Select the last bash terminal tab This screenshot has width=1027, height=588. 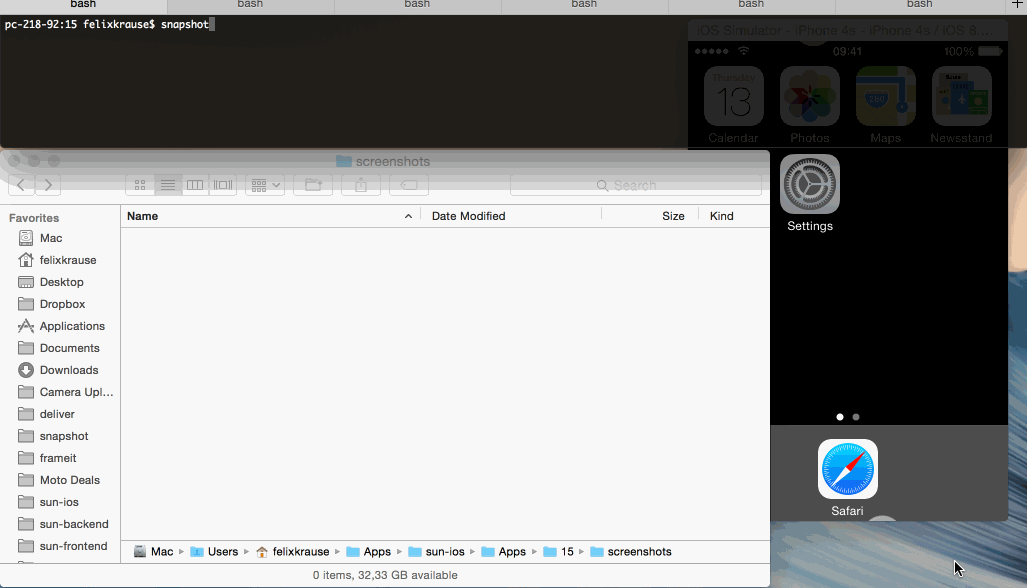point(918,5)
